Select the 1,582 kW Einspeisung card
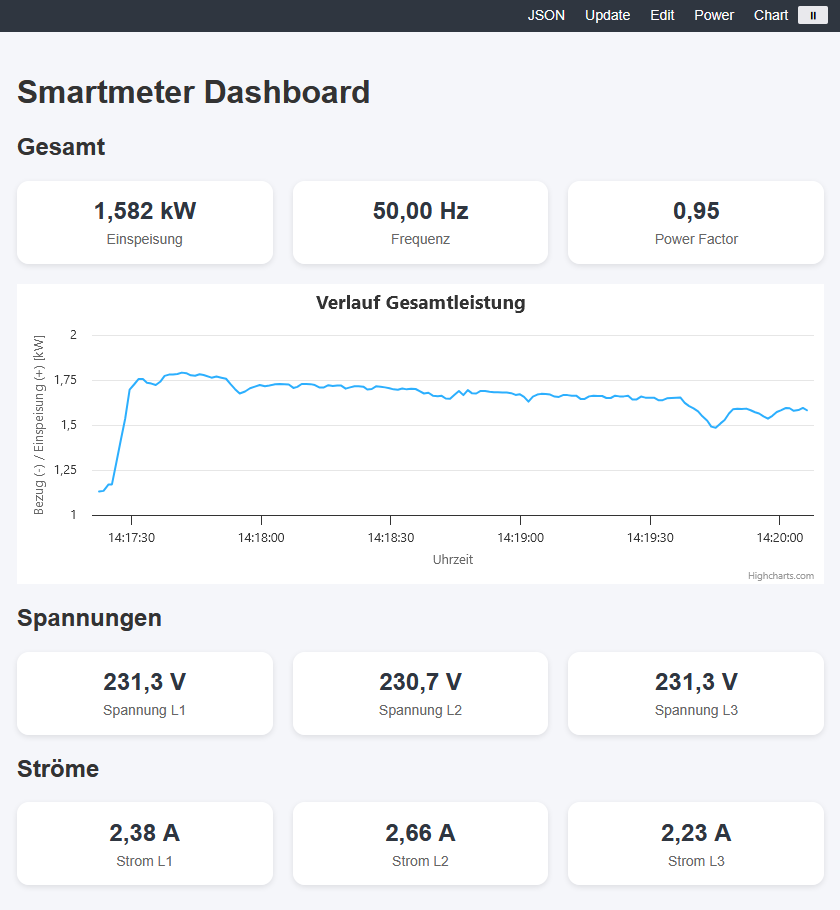 145,222
